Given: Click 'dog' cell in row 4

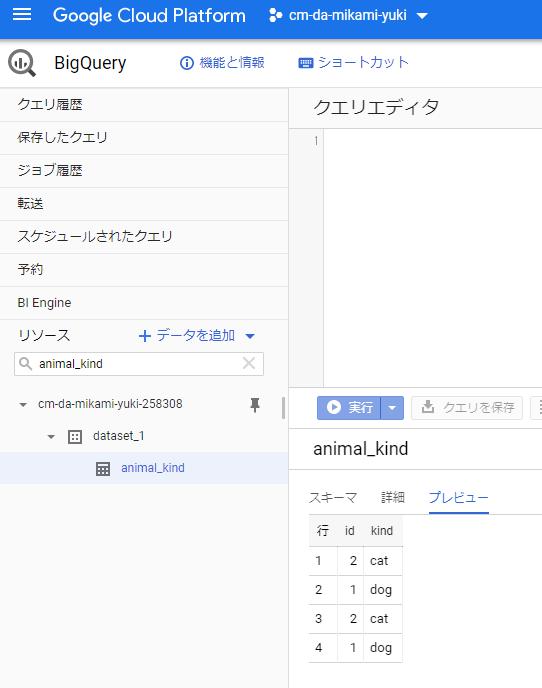Looking at the screenshot, I should (381, 648).
